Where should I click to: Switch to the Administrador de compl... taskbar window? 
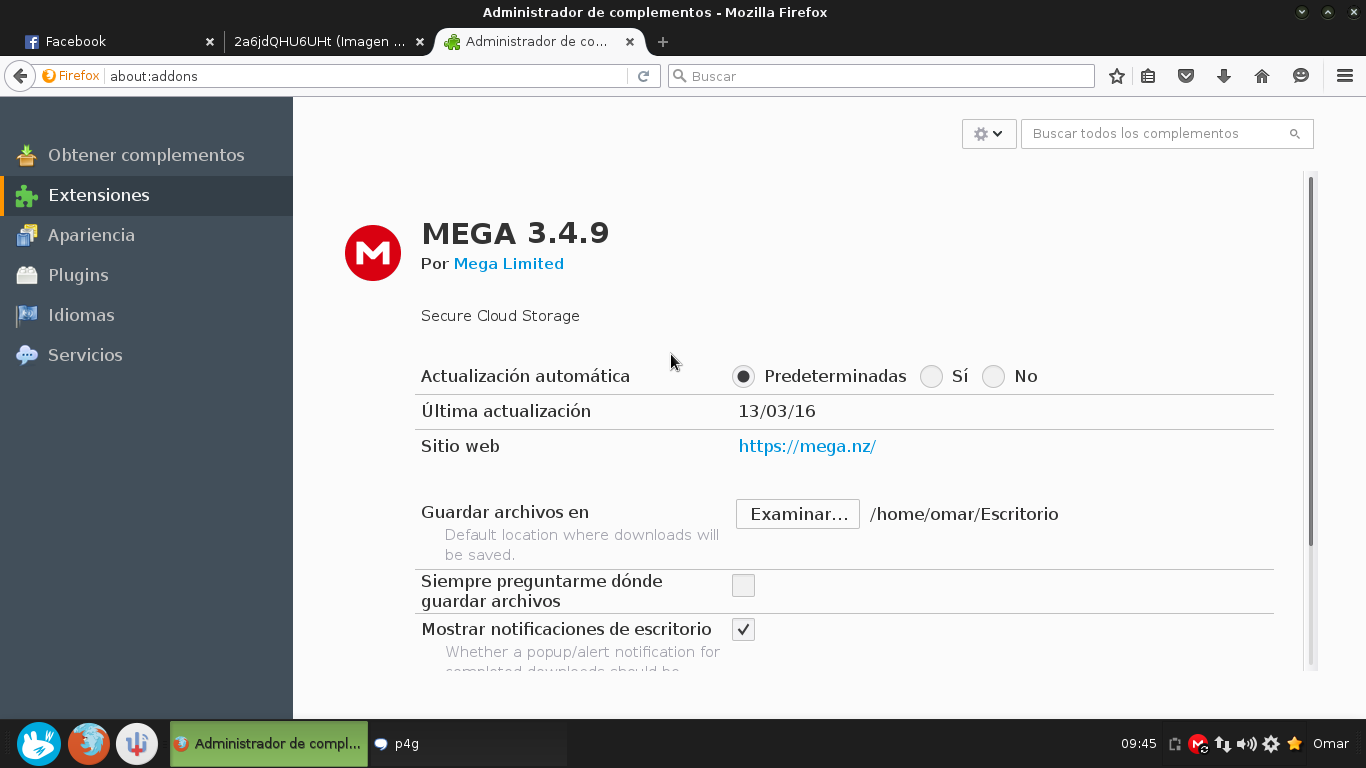269,744
